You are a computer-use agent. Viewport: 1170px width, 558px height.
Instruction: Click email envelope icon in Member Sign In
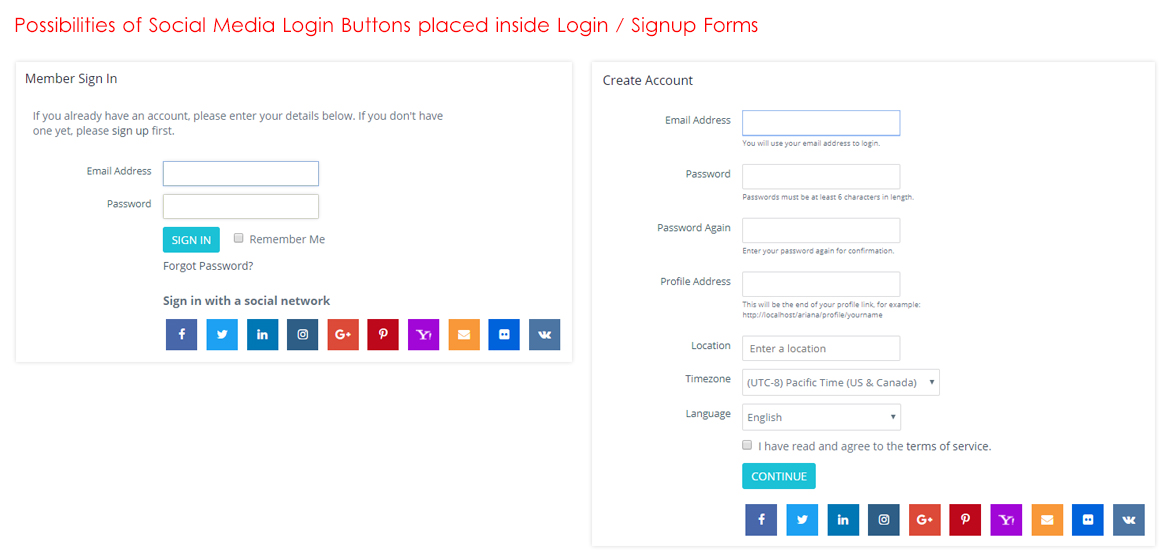tap(464, 334)
